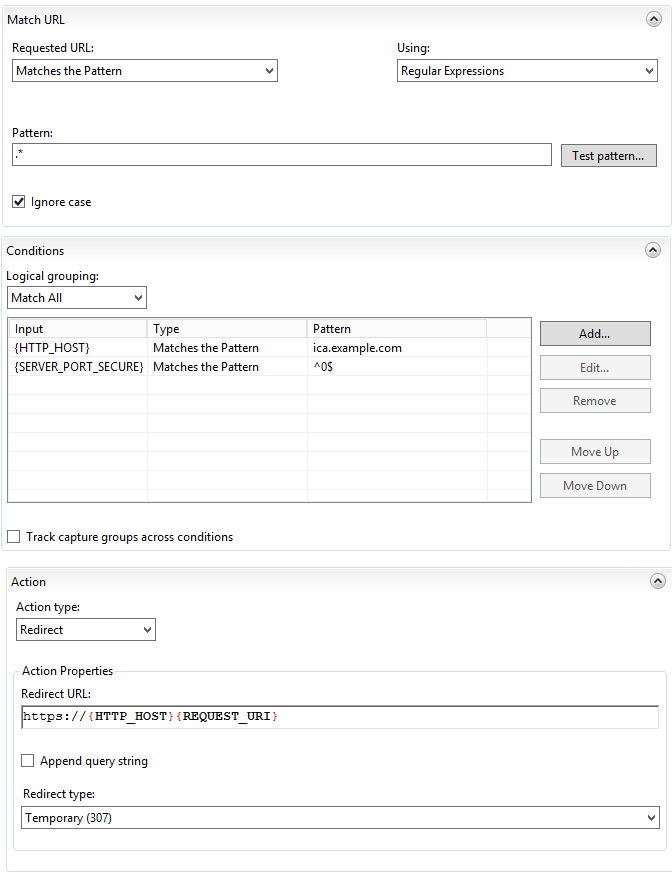The width and height of the screenshot is (672, 877).
Task: Open the Action type Redirect dropdown
Action: [x=86, y=630]
